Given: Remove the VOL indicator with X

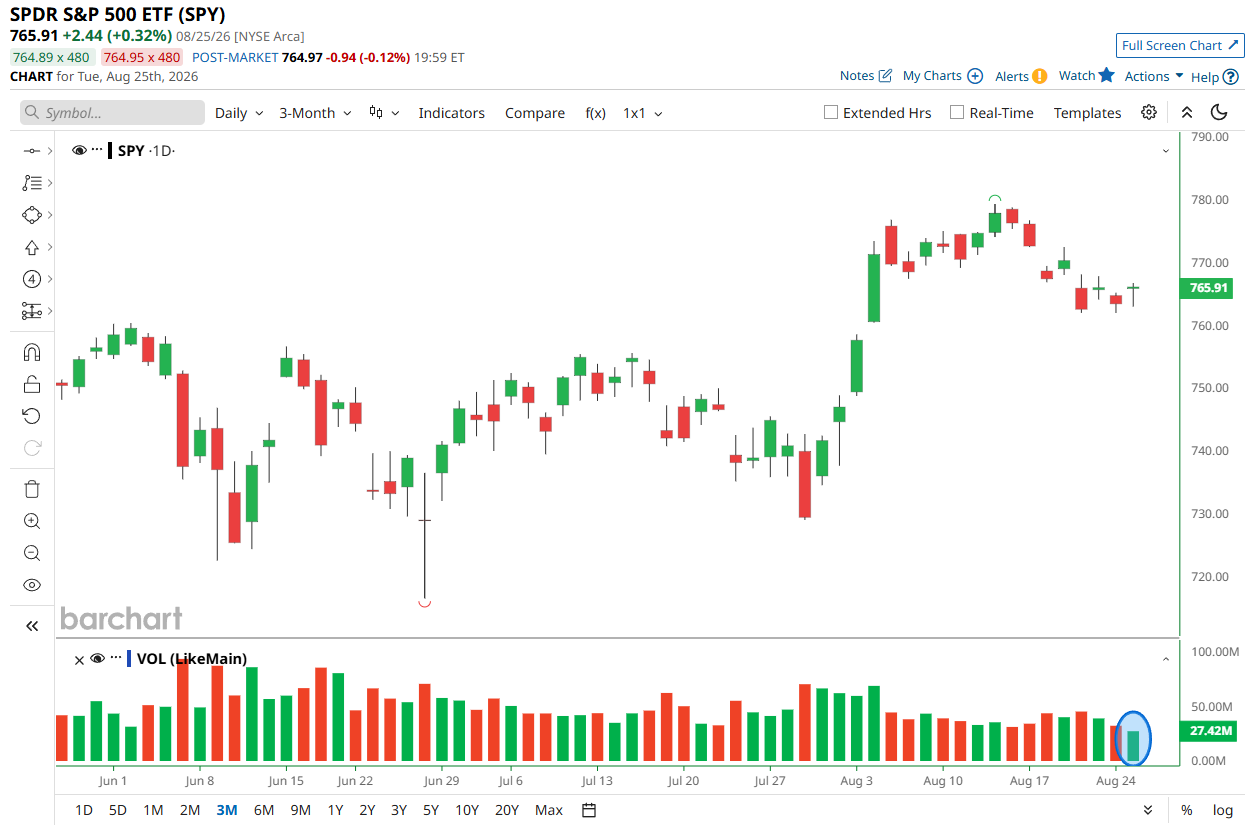Looking at the screenshot, I should pyautogui.click(x=79, y=659).
